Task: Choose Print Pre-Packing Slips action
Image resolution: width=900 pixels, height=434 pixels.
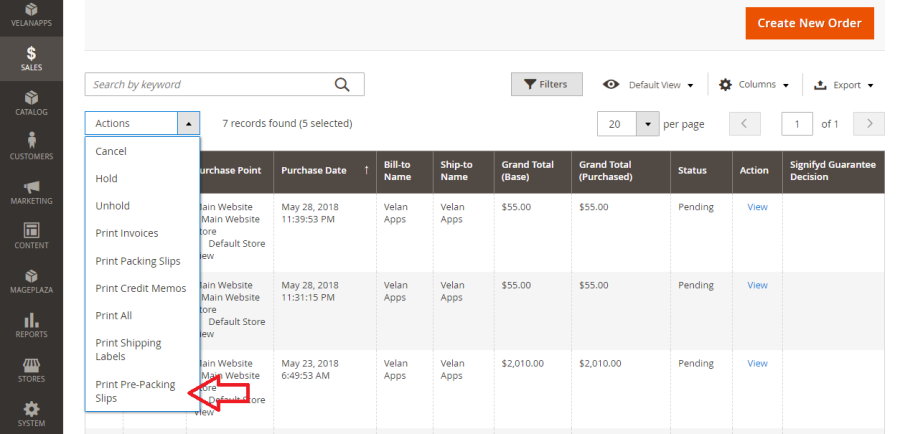Action: (x=142, y=391)
